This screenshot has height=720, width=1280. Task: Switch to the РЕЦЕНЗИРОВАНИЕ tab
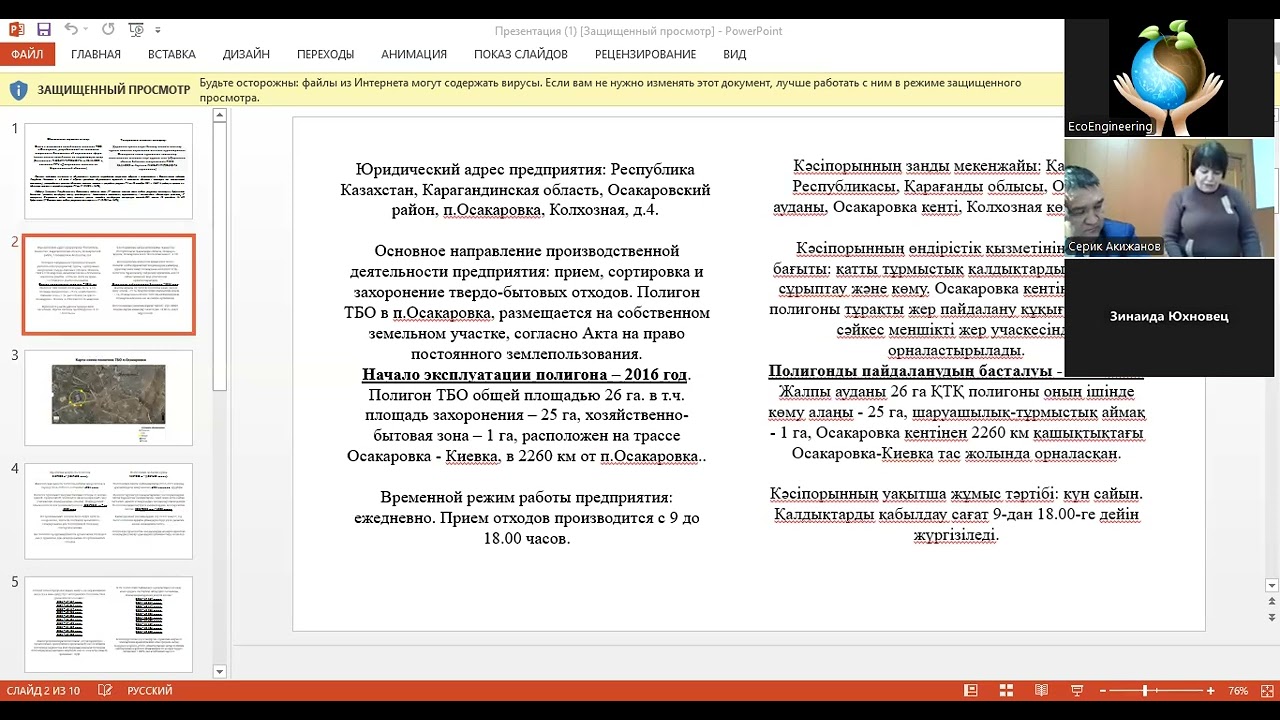coord(645,54)
